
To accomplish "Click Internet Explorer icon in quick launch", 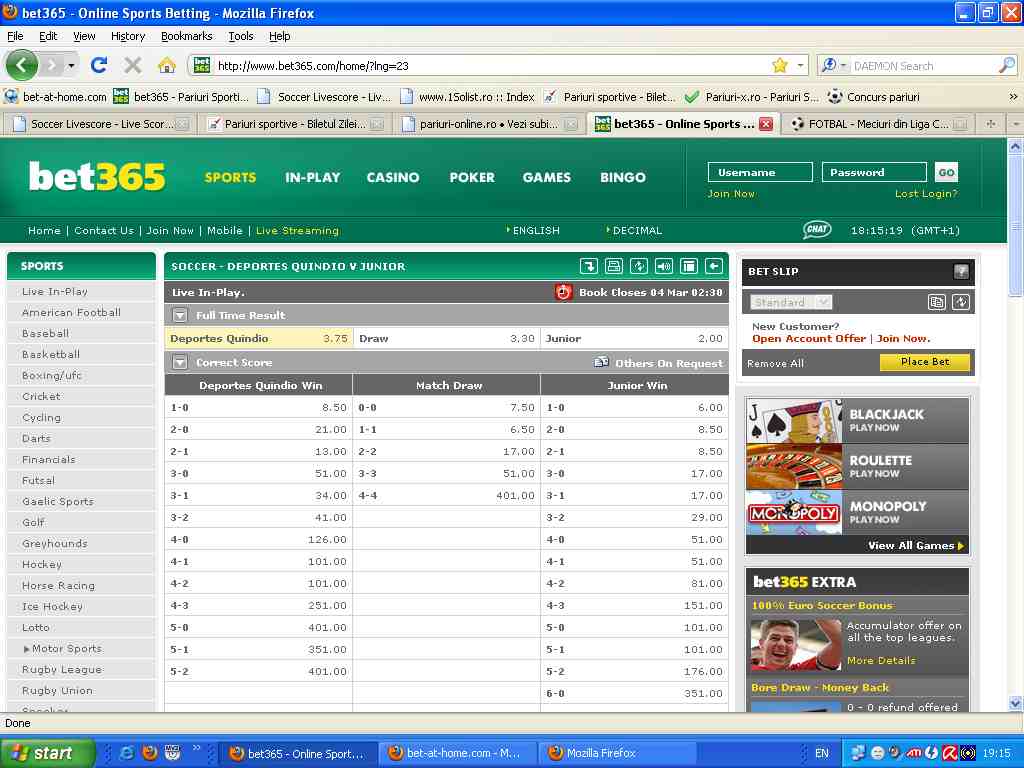I will tap(127, 753).
